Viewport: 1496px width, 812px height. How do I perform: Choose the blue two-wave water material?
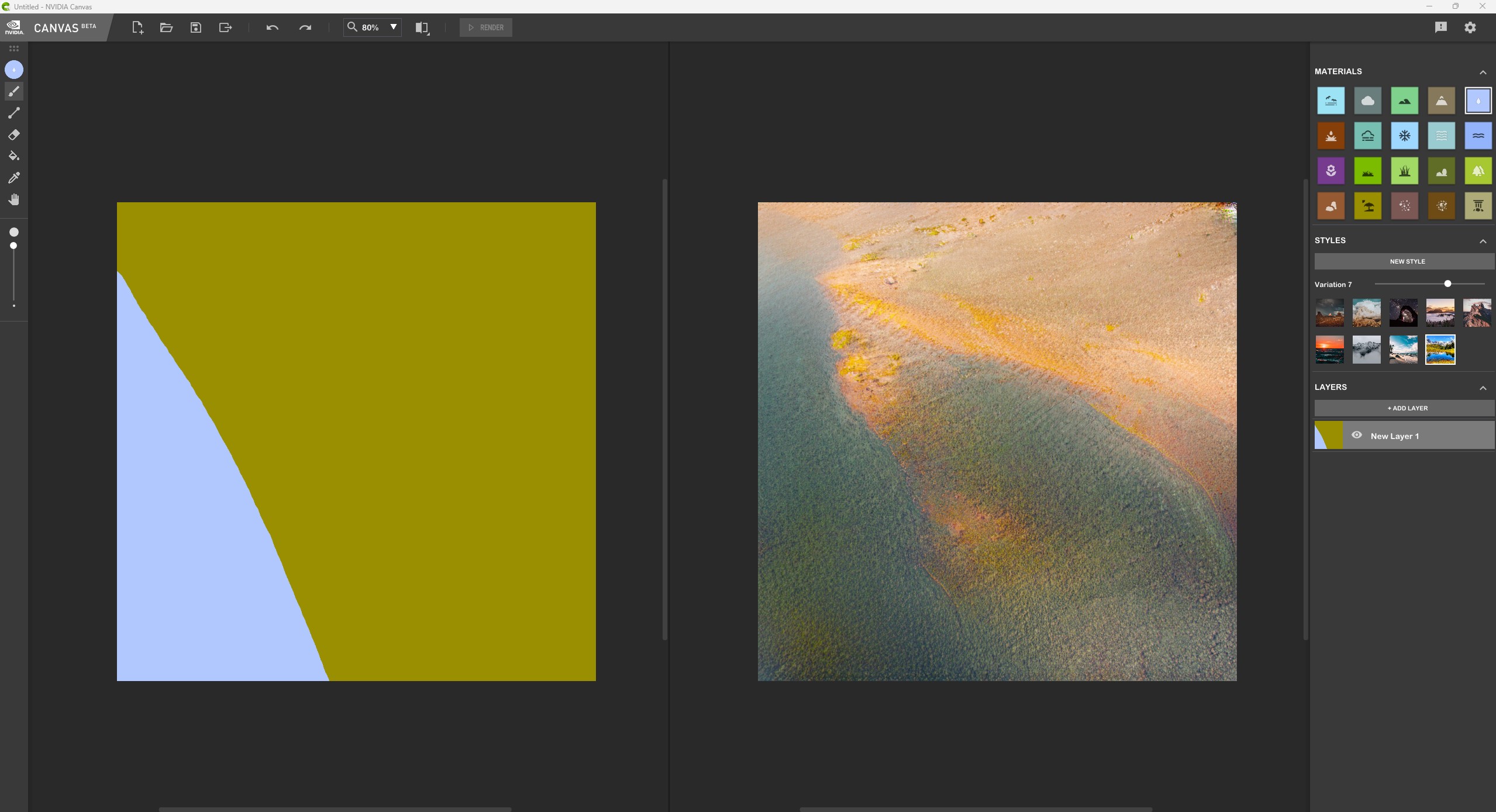(1478, 136)
